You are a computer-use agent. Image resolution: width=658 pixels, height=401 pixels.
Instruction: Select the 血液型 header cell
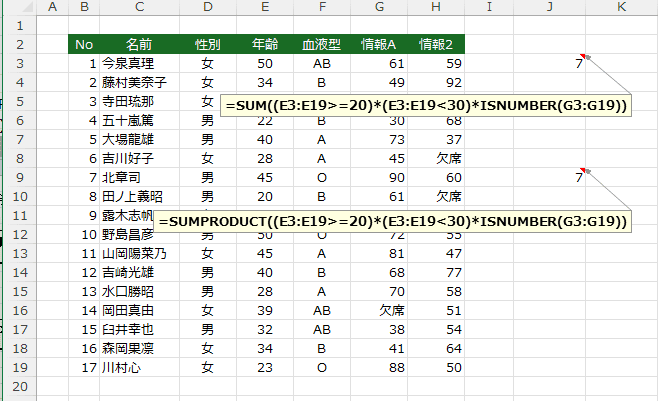(321, 44)
